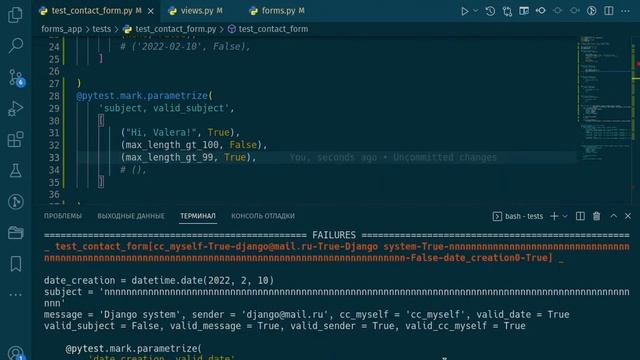Run the Python file
640x360 pixels.
[464, 11]
